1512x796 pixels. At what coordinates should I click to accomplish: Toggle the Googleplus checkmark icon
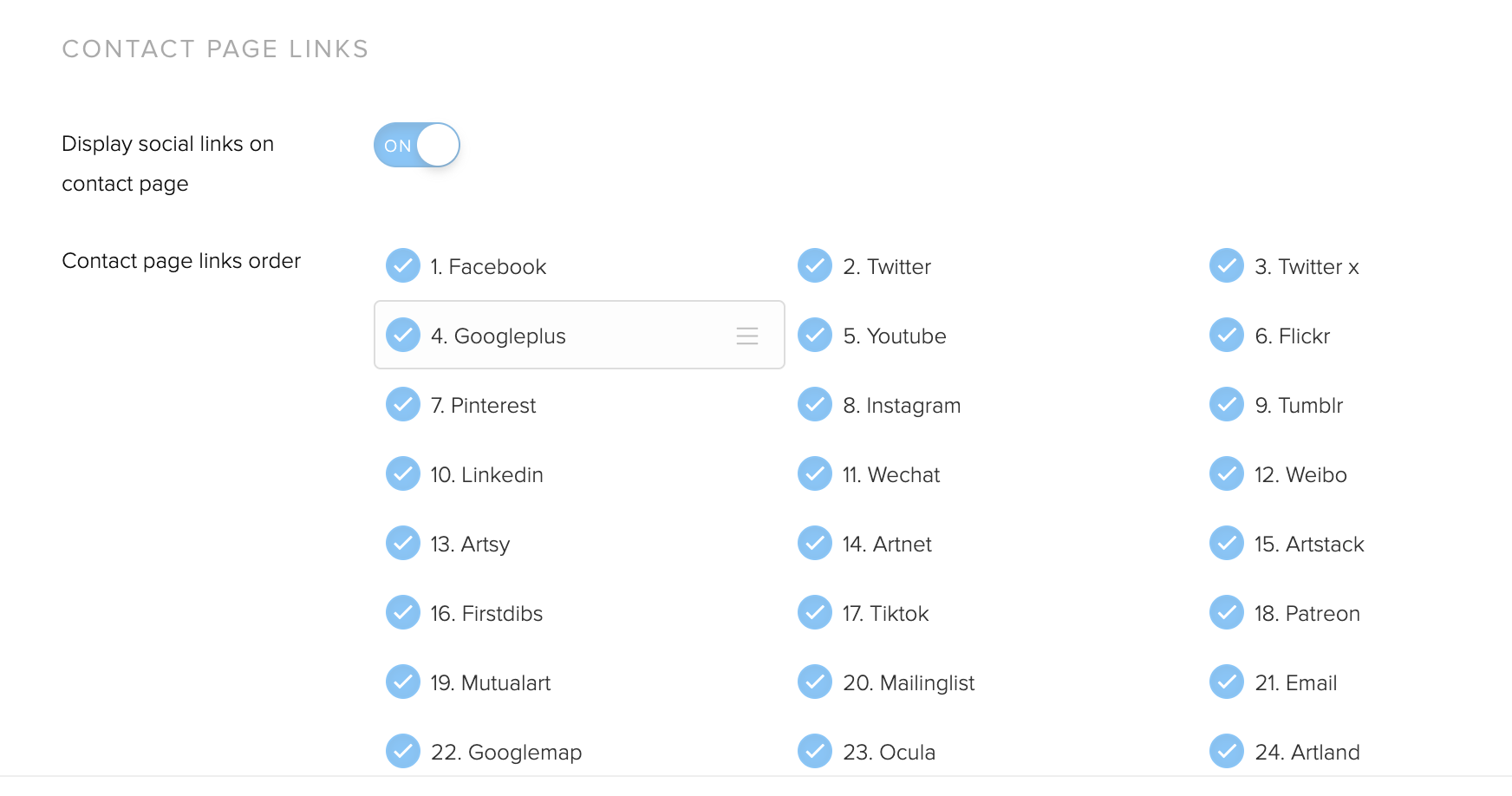[x=403, y=335]
